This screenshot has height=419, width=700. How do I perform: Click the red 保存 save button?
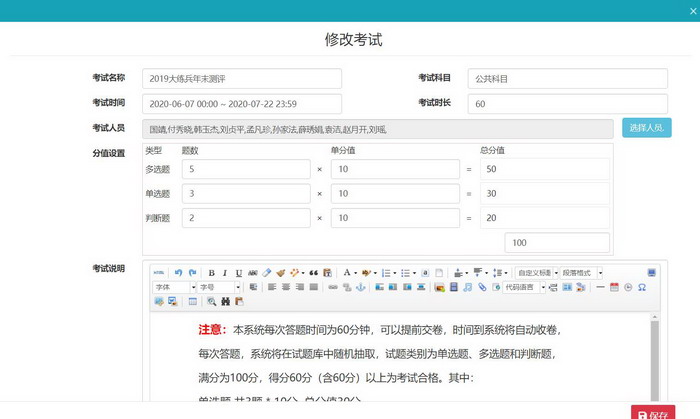[653, 415]
